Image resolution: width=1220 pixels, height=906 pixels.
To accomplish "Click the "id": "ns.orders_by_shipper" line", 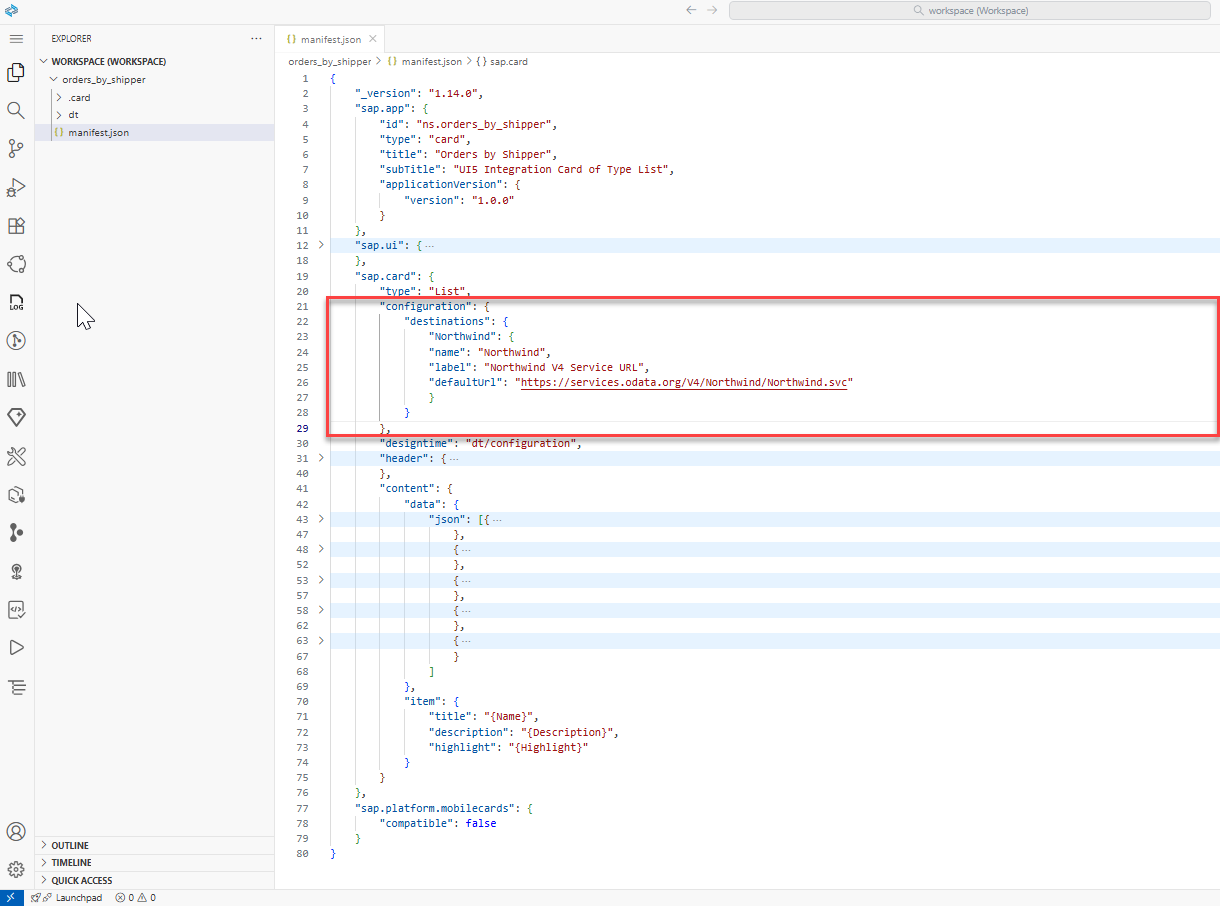I will (468, 124).
